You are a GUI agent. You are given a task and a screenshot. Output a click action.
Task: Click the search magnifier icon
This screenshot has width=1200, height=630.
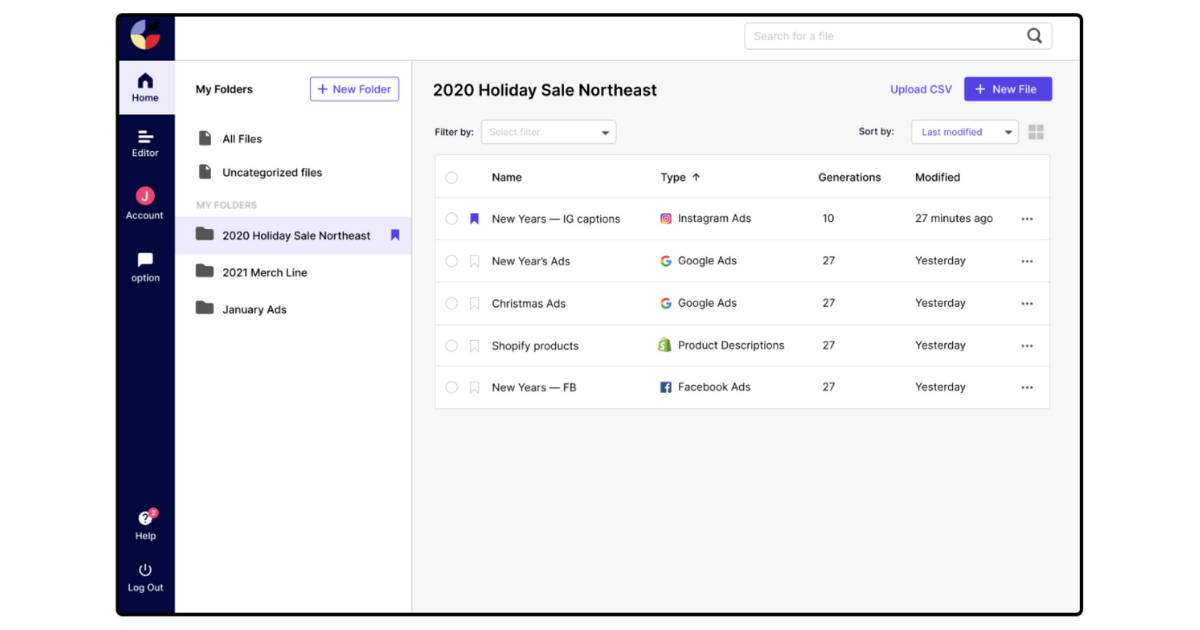pyautogui.click(x=1034, y=35)
